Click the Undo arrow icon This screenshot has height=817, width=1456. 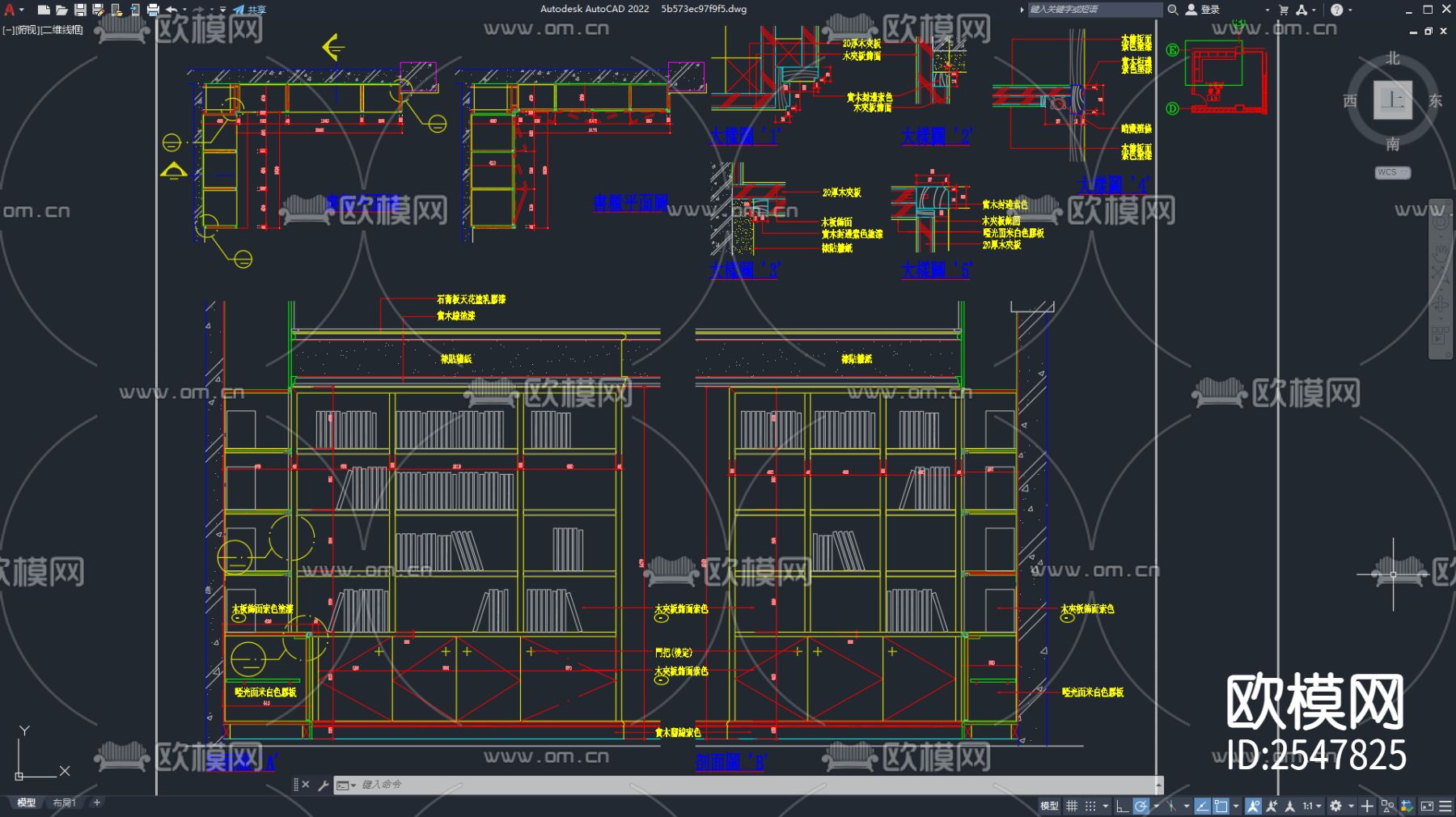pyautogui.click(x=171, y=10)
